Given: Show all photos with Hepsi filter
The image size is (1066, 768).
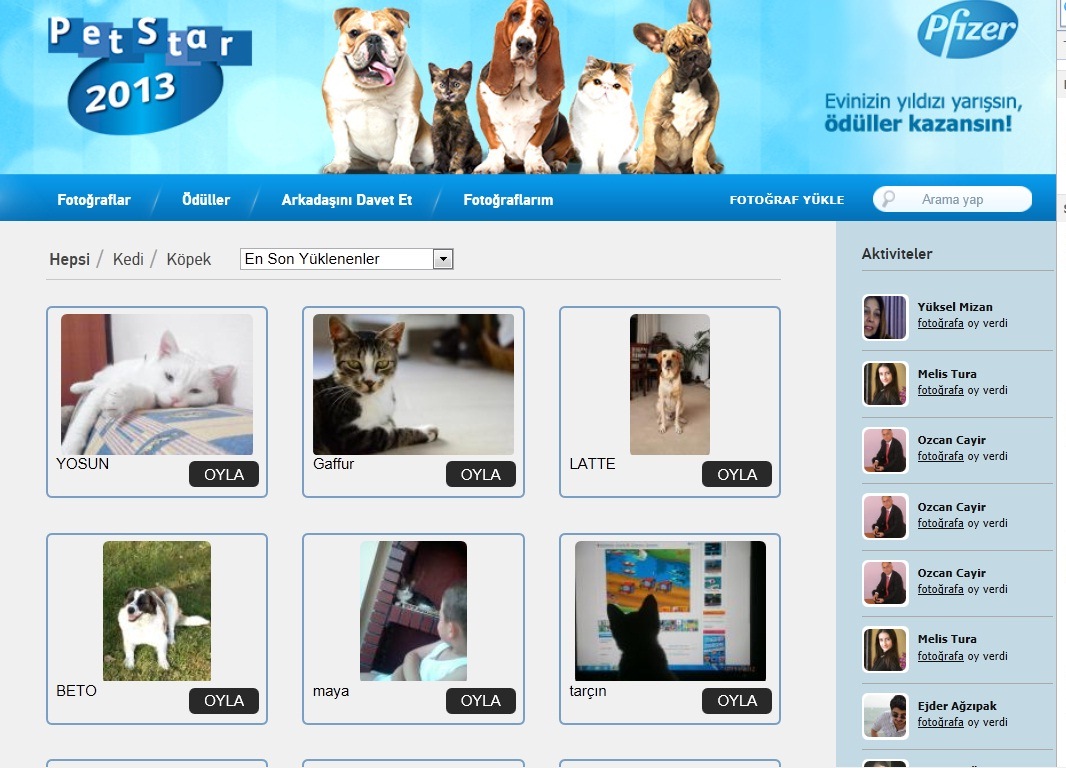Looking at the screenshot, I should coord(70,260).
